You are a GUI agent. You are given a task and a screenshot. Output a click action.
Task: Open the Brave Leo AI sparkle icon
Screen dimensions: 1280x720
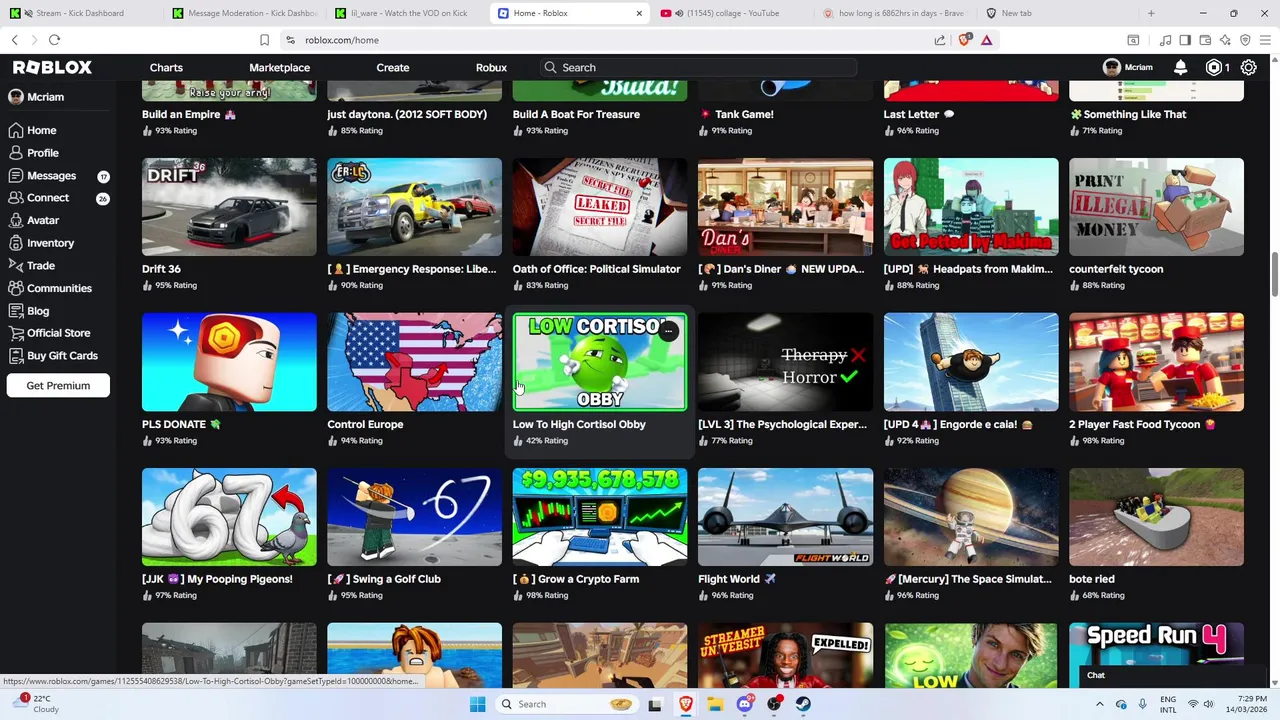coord(1225,40)
